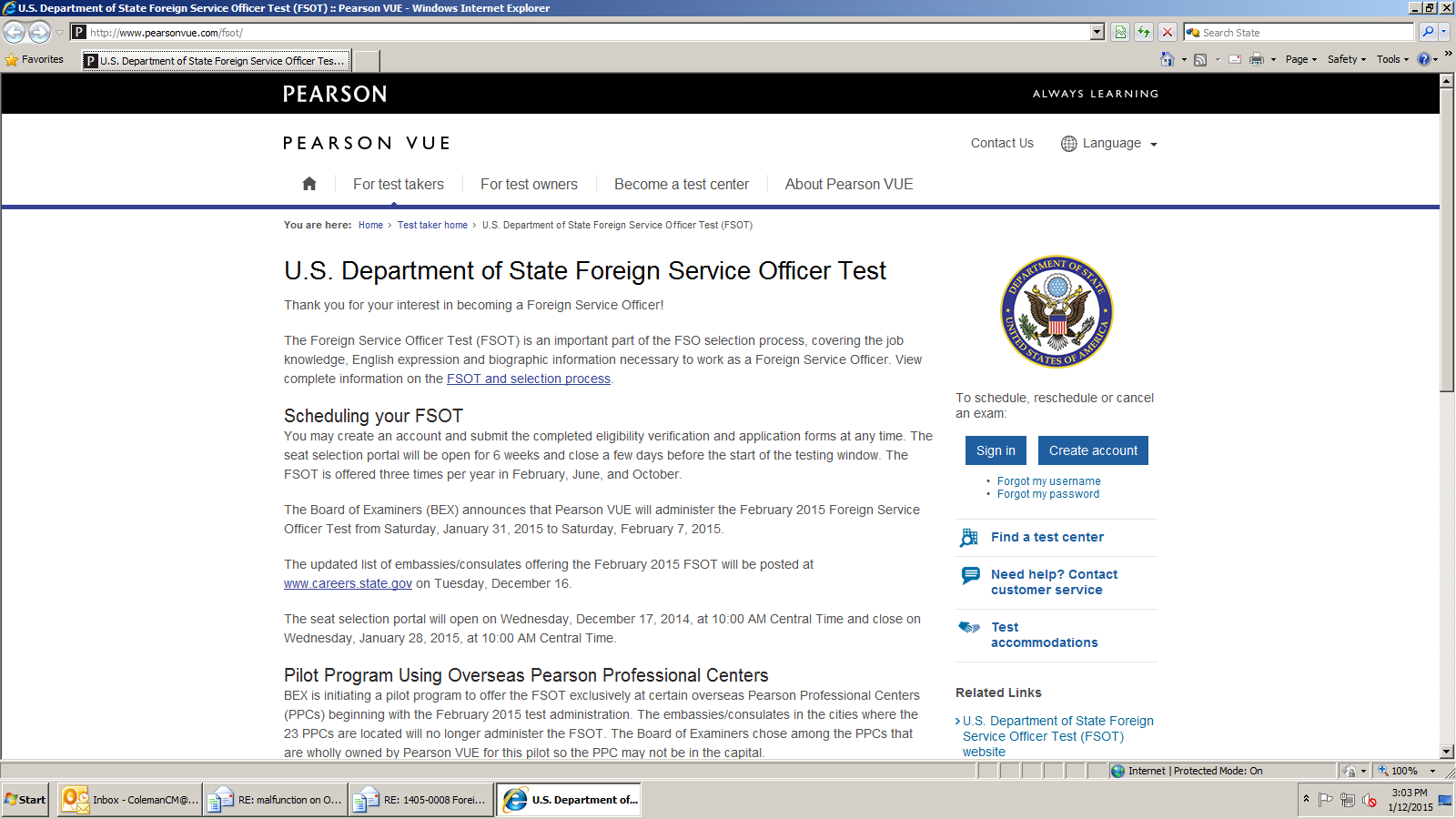This screenshot has width=1456, height=819.
Task: Click the muted volume tray icon
Action: click(x=1370, y=801)
